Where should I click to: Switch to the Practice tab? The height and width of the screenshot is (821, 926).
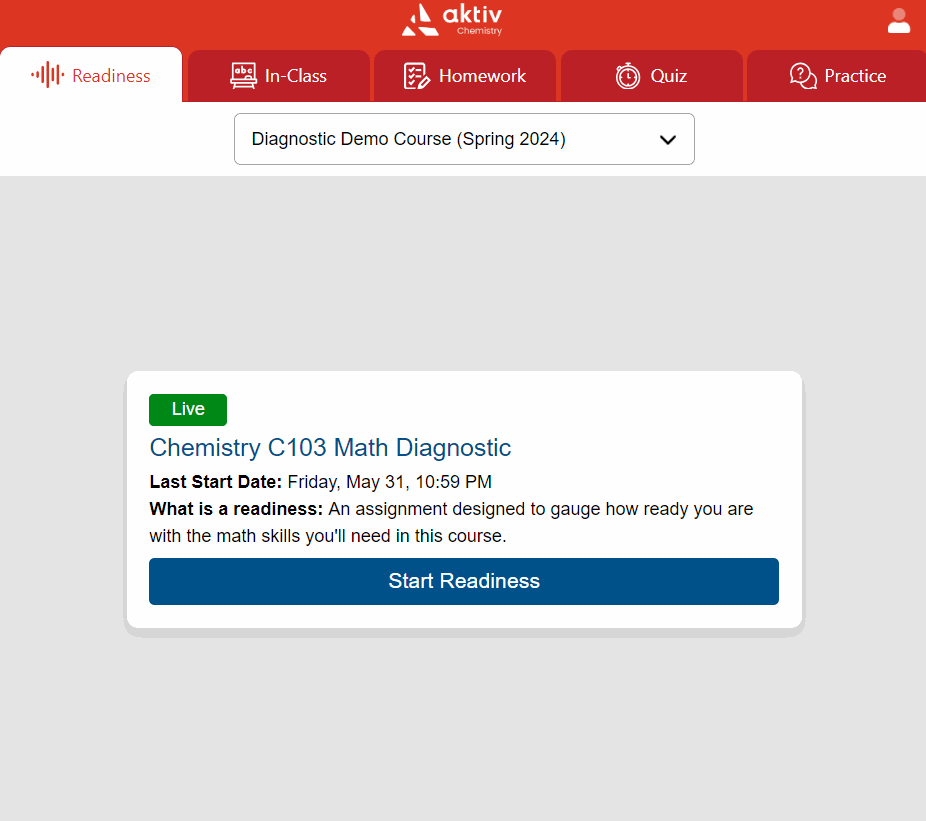[x=855, y=76]
